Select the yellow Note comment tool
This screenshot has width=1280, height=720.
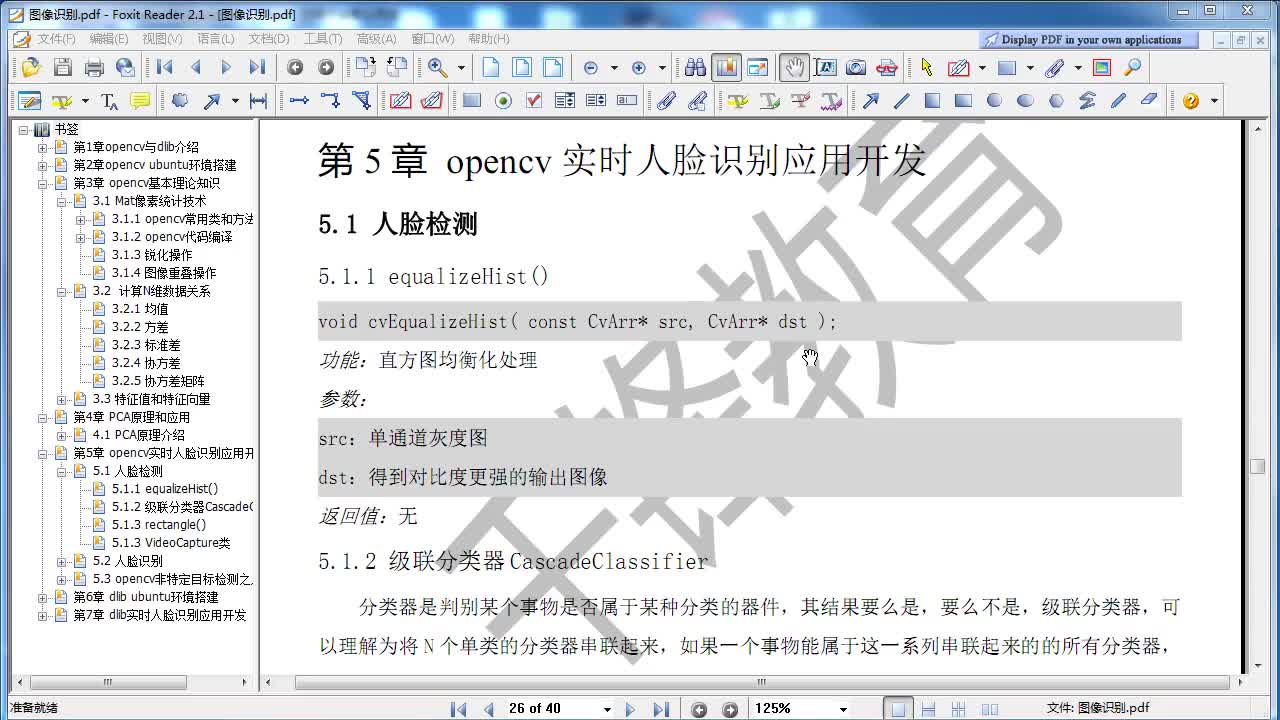pos(140,101)
